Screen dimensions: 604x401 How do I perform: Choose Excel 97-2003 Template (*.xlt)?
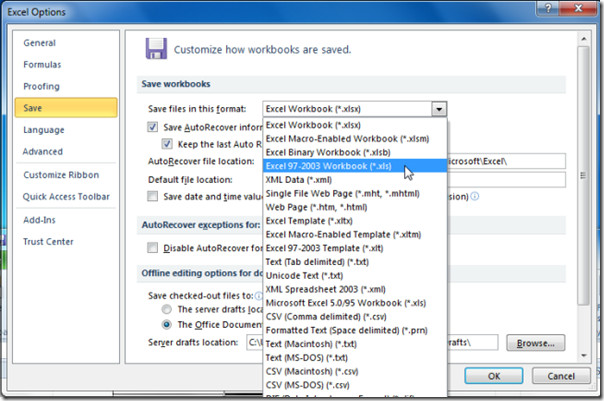click(x=355, y=248)
